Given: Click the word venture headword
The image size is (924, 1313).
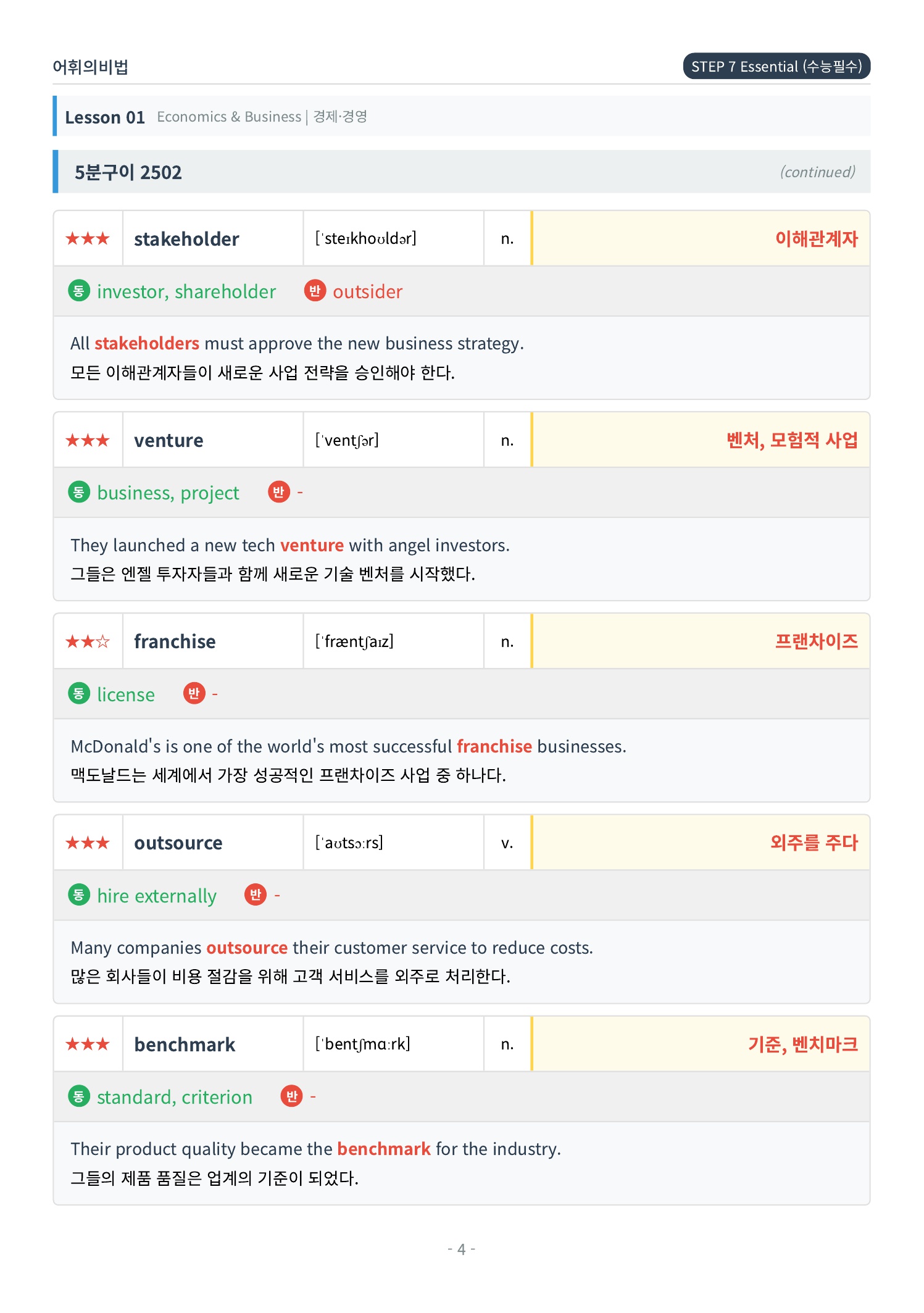Looking at the screenshot, I should coord(169,440).
